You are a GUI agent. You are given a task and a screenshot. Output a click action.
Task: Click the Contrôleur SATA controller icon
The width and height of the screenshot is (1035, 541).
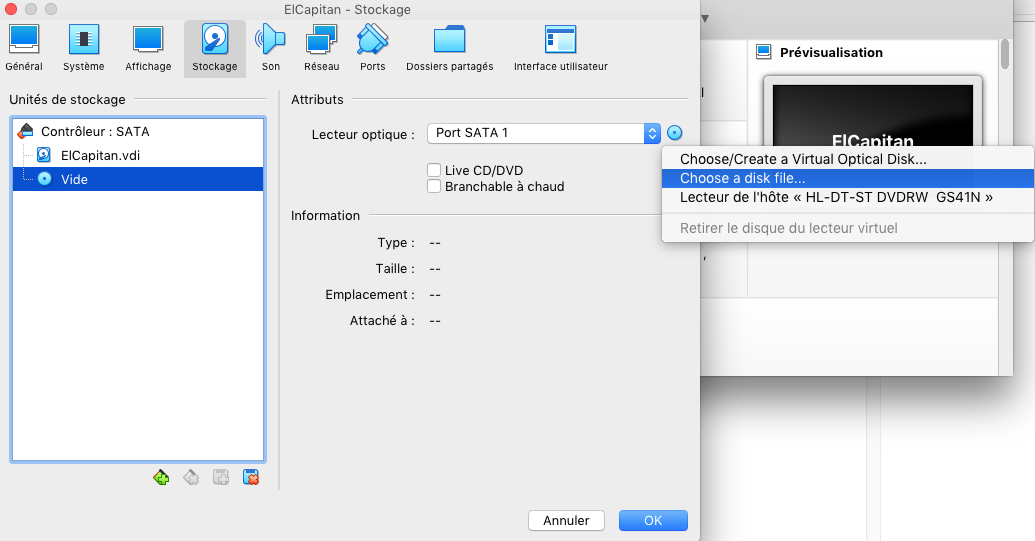[26, 131]
